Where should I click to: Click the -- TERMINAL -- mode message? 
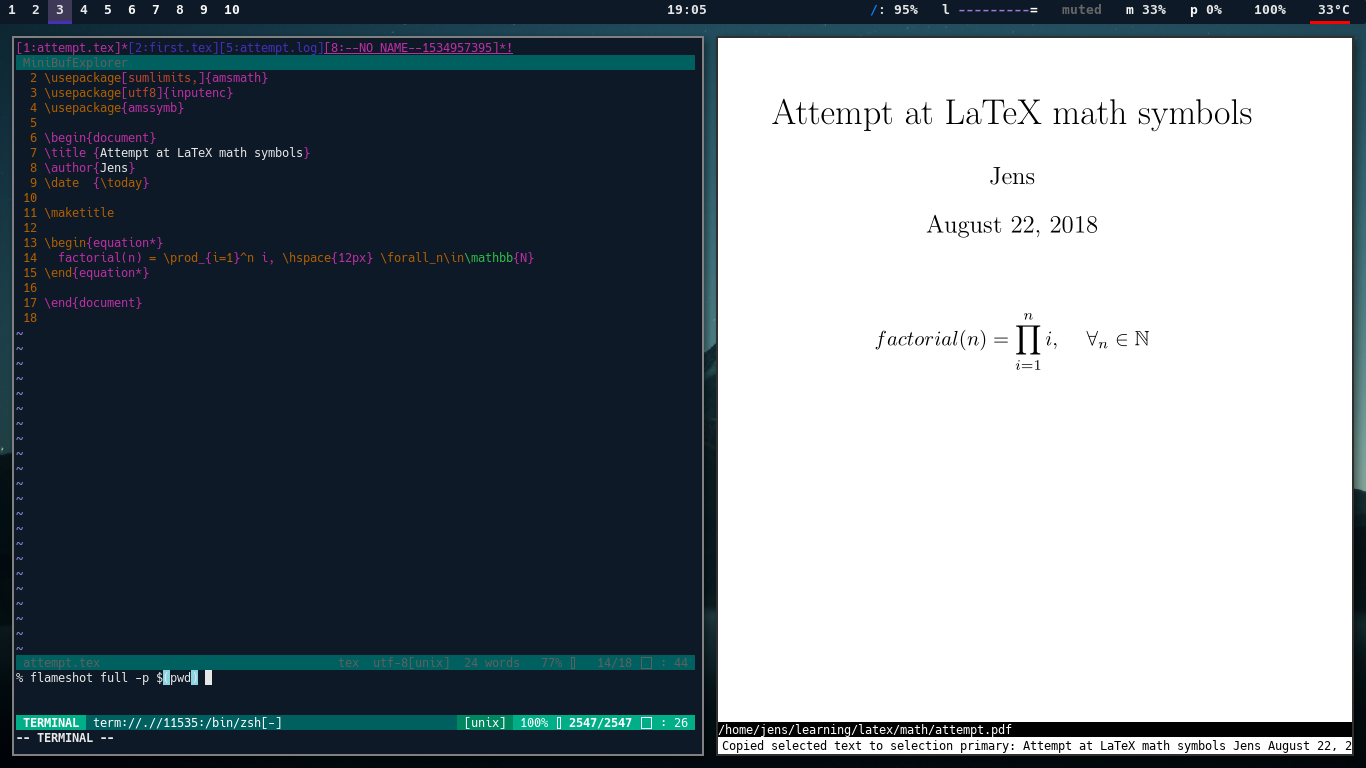[65, 738]
